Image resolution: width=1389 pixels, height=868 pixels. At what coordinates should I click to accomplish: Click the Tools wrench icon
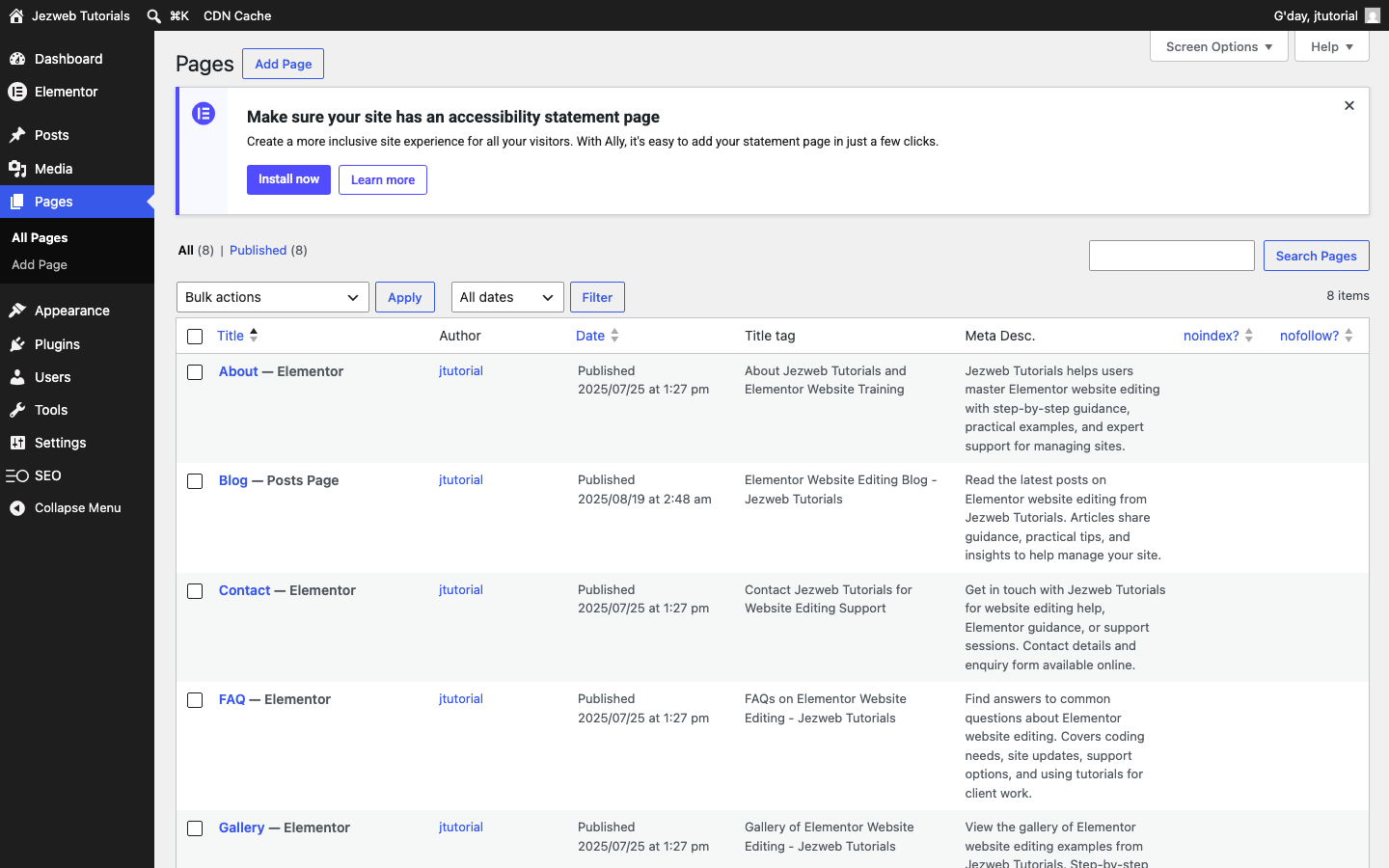pyautogui.click(x=17, y=410)
